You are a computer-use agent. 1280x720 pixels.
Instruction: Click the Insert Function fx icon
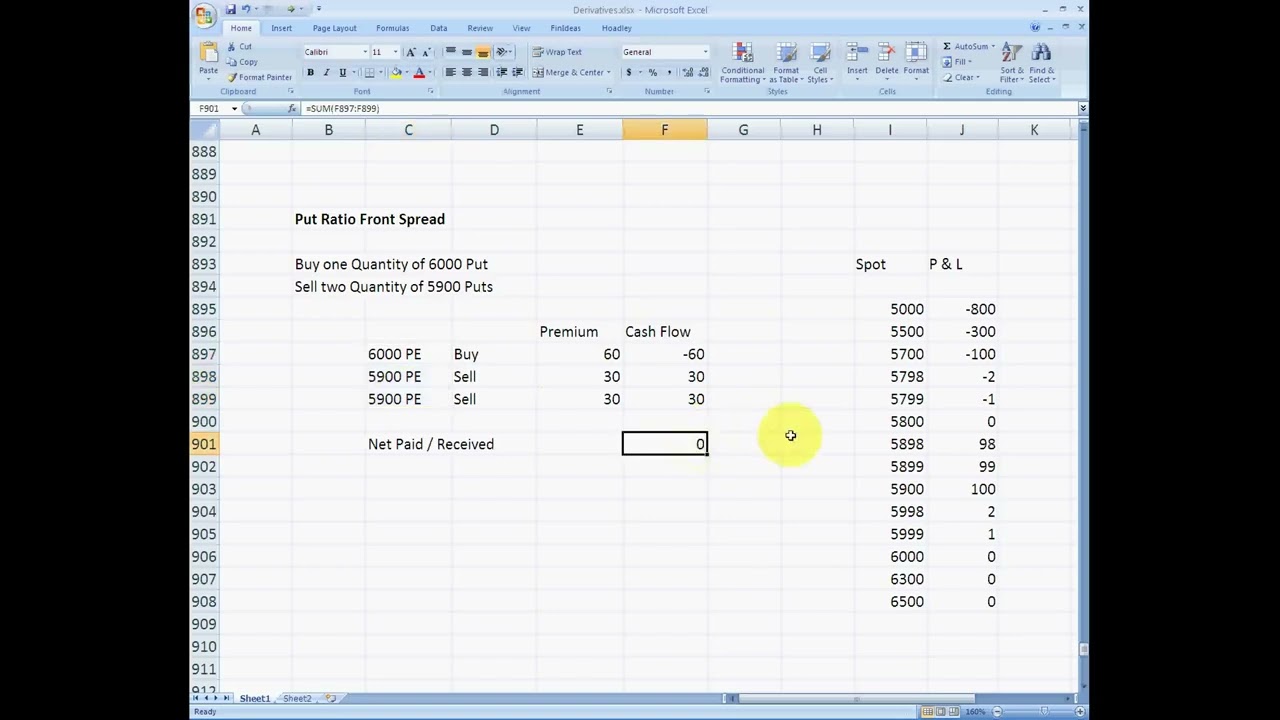coord(292,108)
